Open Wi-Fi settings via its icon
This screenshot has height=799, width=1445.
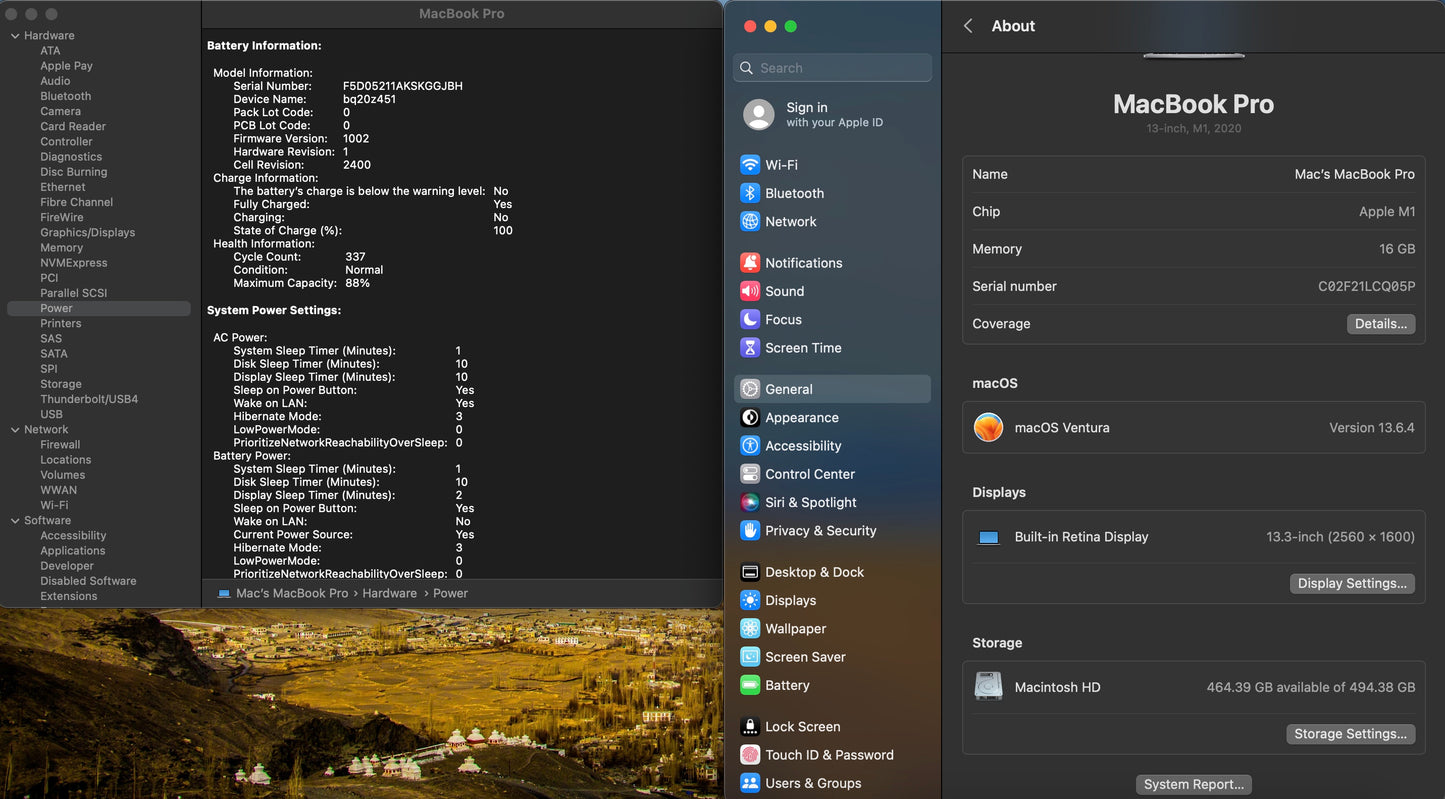(x=750, y=165)
